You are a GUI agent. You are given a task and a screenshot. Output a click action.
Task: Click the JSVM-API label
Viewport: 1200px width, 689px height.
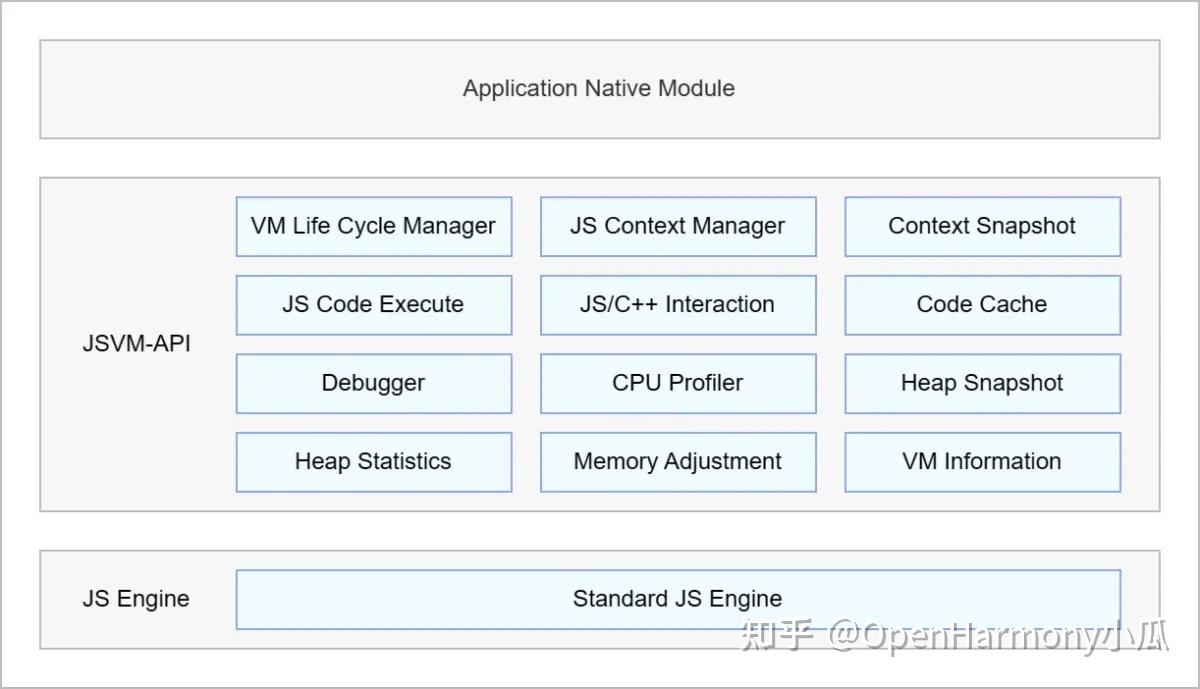(x=136, y=343)
